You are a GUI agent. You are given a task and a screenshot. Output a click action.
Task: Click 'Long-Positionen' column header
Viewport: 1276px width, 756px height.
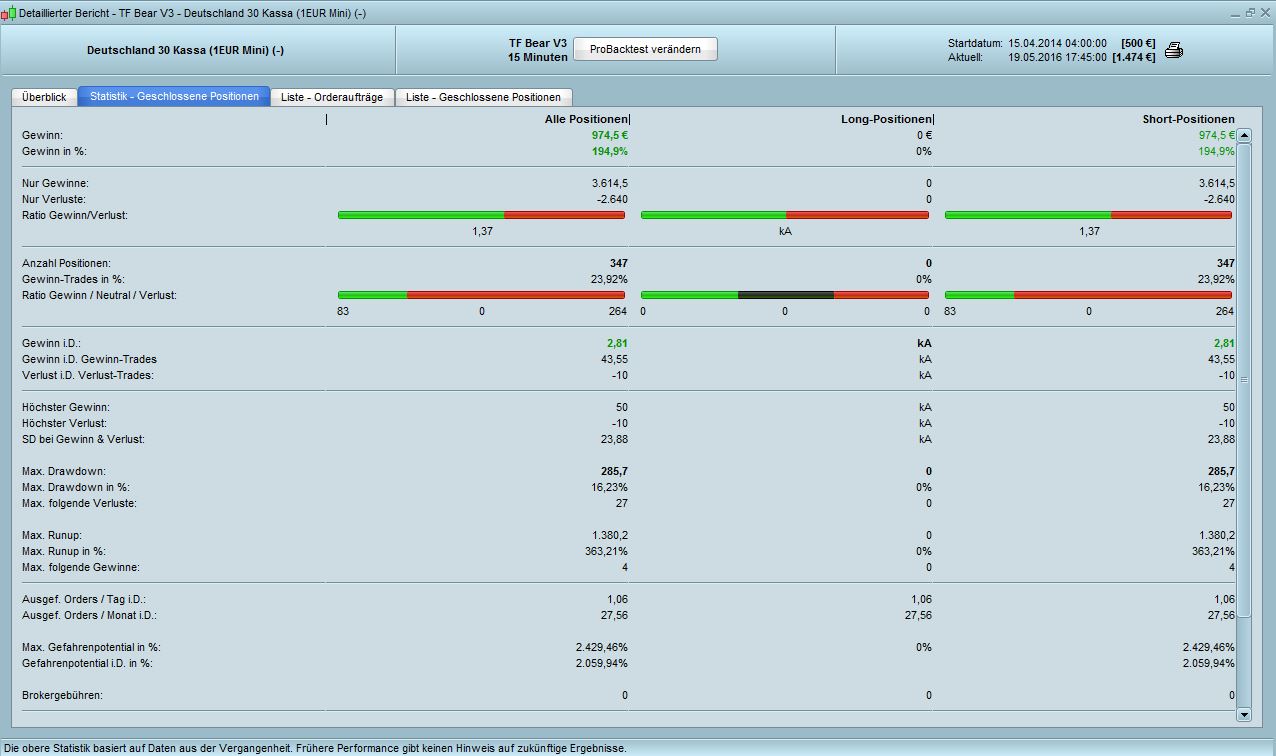point(886,119)
